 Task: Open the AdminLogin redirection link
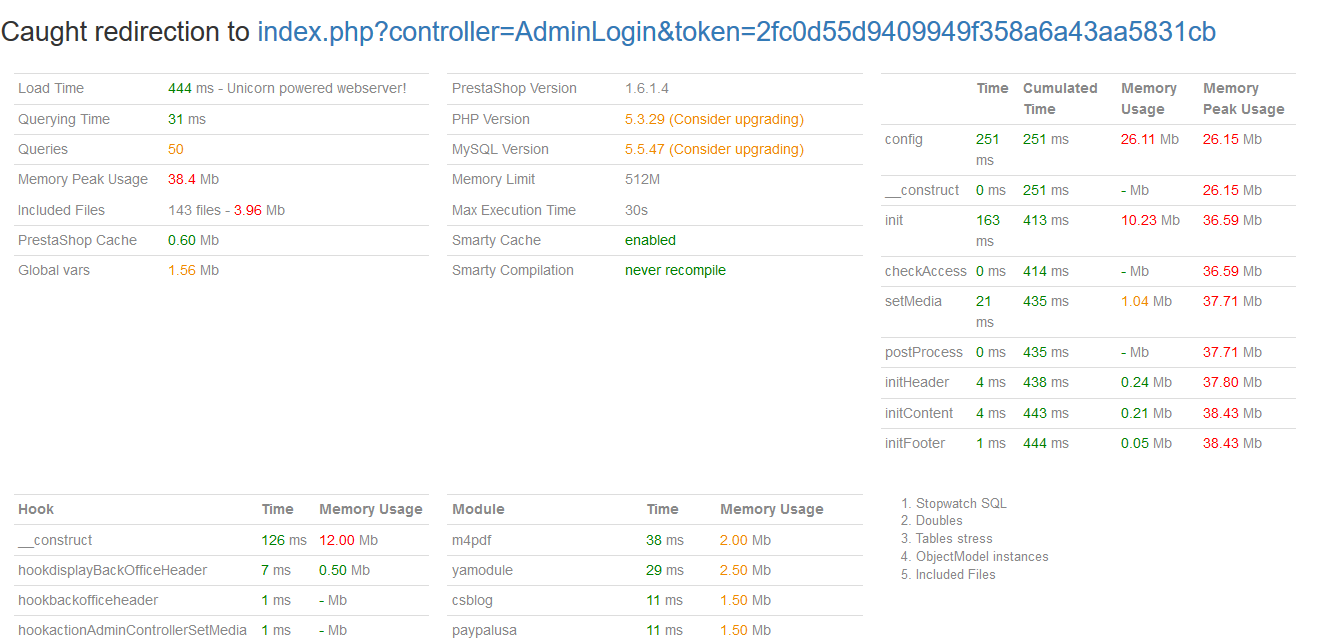click(736, 32)
